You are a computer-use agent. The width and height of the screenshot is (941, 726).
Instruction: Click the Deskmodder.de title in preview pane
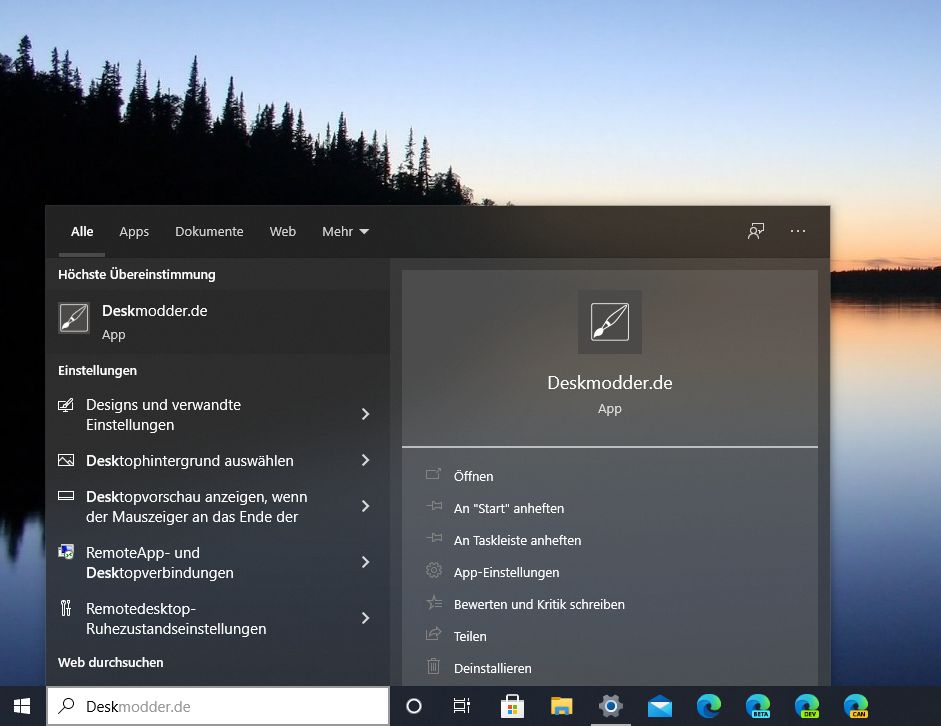pos(610,383)
